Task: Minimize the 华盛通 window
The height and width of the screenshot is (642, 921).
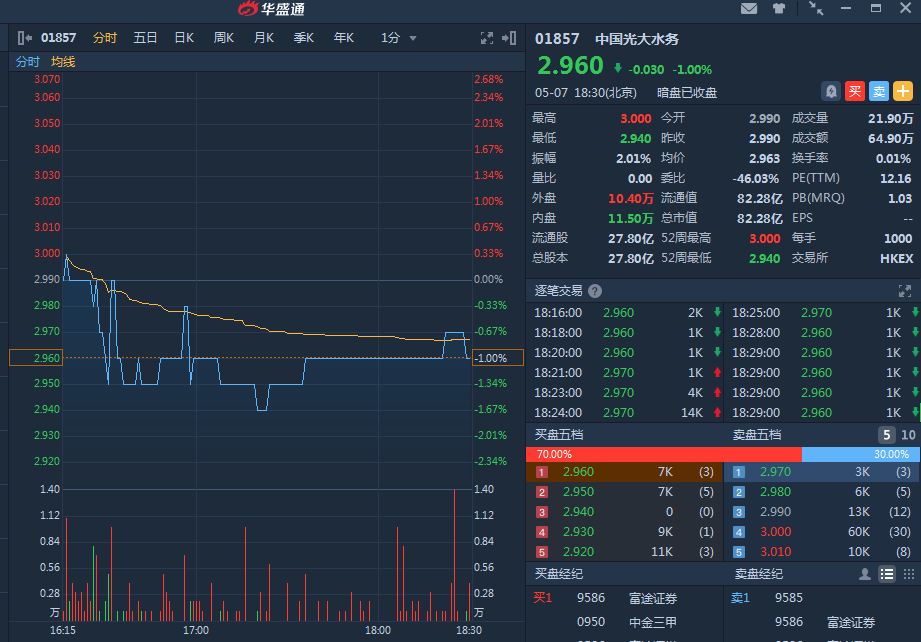Action: click(846, 8)
